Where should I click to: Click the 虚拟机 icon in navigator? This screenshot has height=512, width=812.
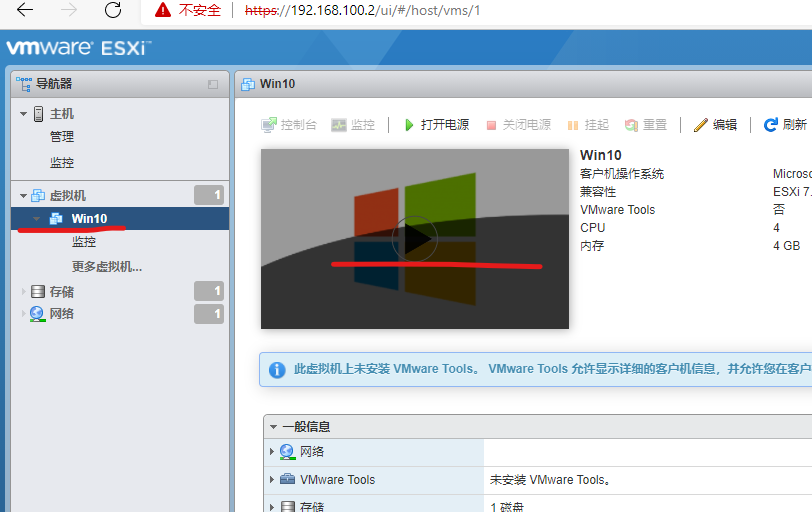(x=38, y=196)
